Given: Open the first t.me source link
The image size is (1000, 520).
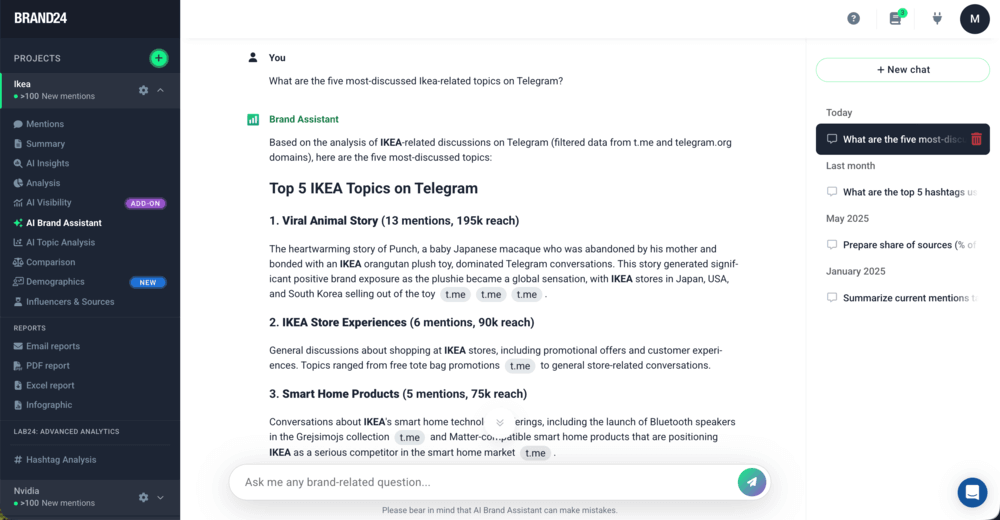Looking at the screenshot, I should 456,294.
